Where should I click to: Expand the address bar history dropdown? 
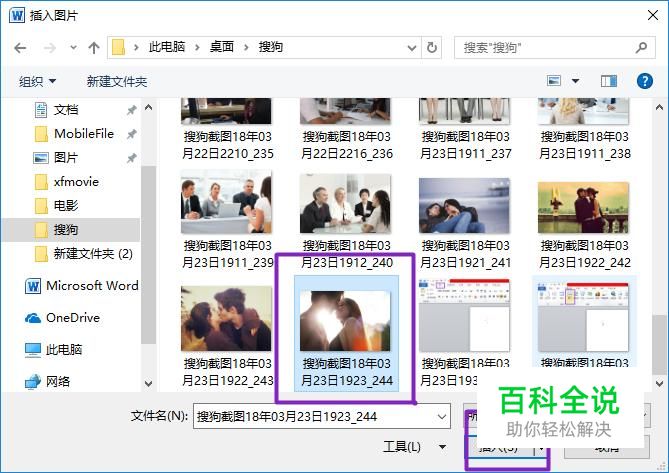click(x=412, y=47)
